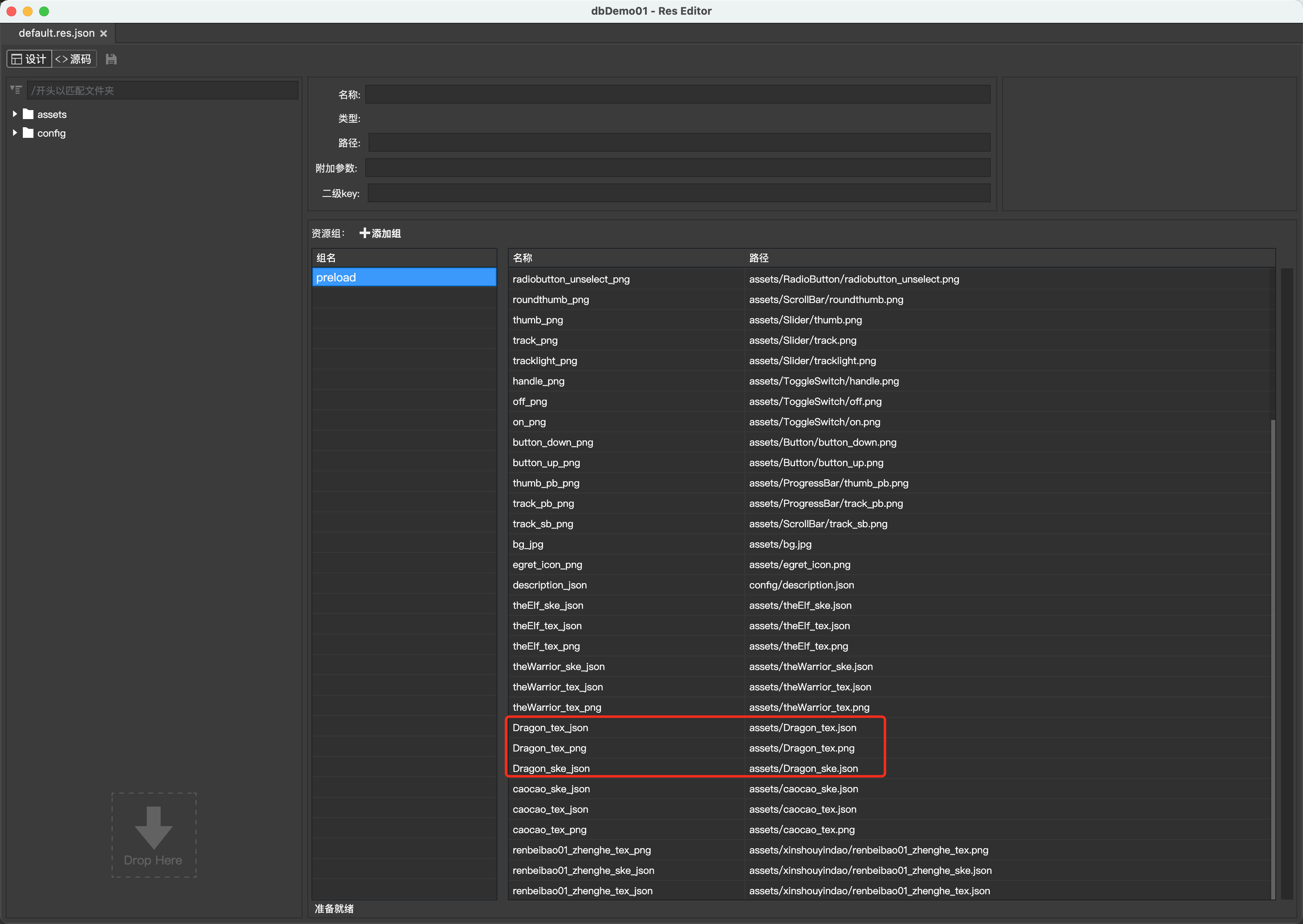Select the preload resource group

click(x=404, y=278)
